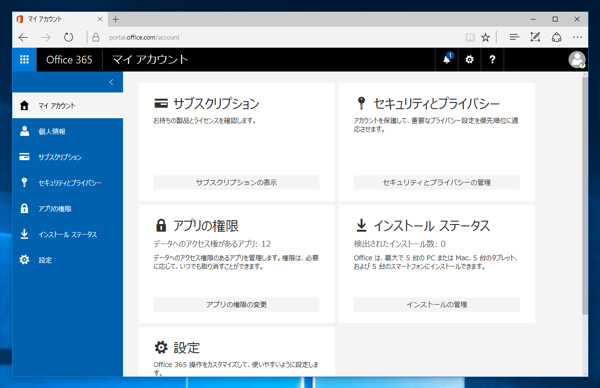The image size is (600, 388).
Task: Click the インストール ステータス card heading
Action: pyautogui.click(x=432, y=226)
